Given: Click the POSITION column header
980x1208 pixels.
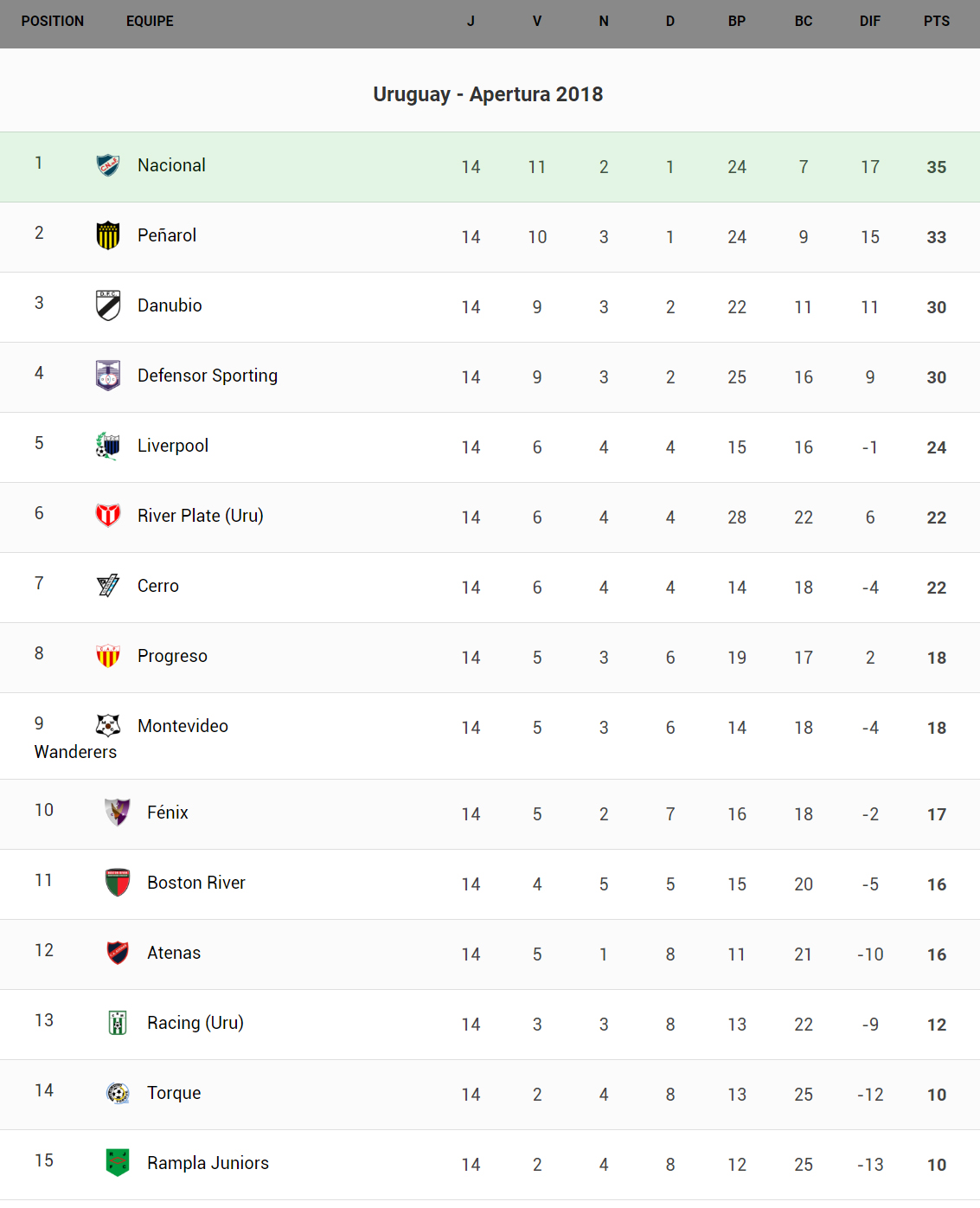Looking at the screenshot, I should pos(53,21).
